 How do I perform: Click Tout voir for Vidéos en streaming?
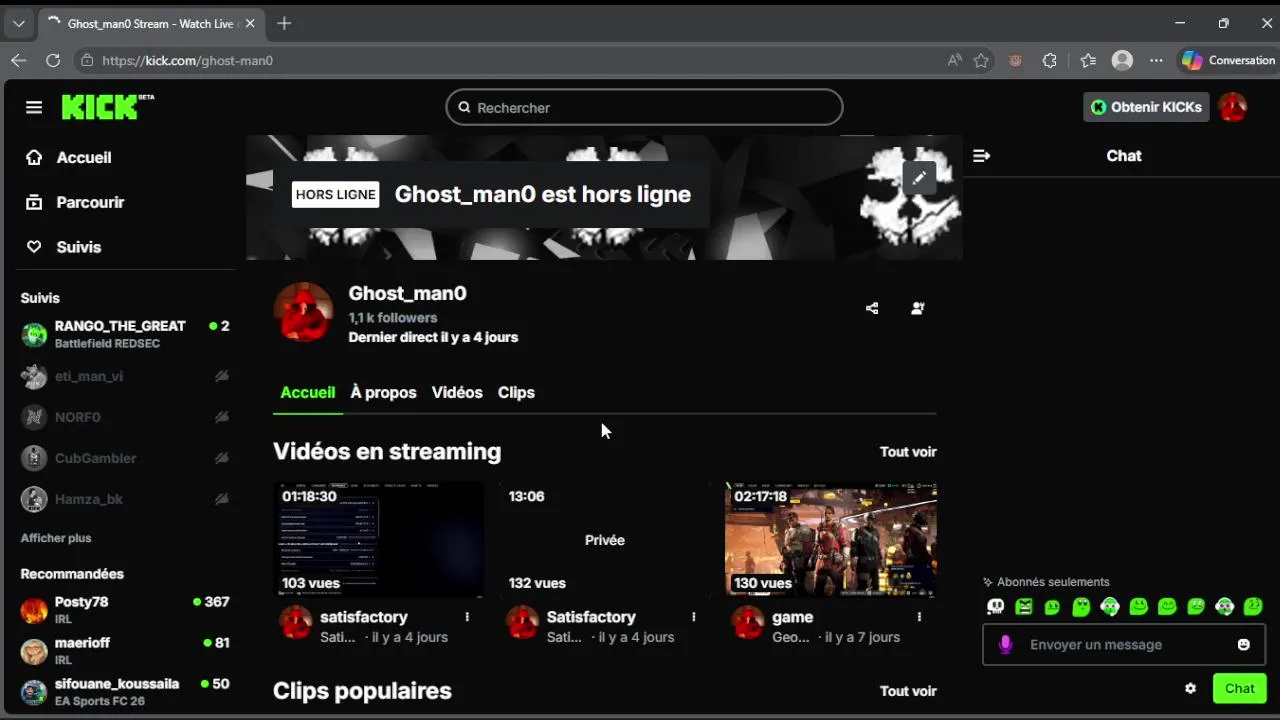point(908,452)
